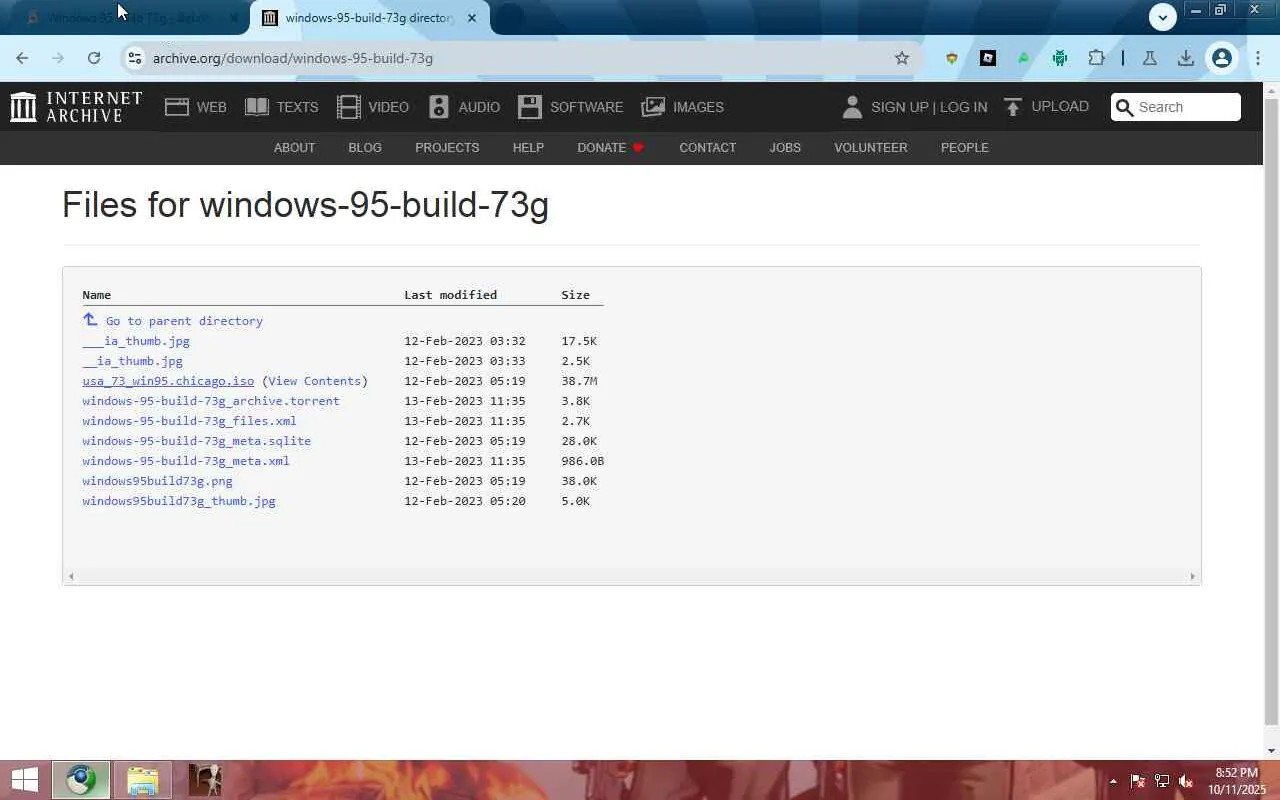Click the DONATE link

pos(611,148)
